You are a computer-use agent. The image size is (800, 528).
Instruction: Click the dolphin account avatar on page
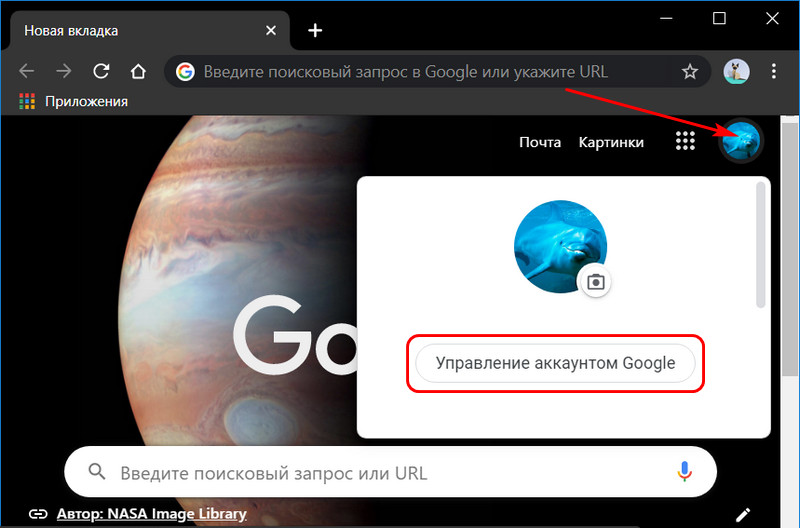tap(741, 140)
